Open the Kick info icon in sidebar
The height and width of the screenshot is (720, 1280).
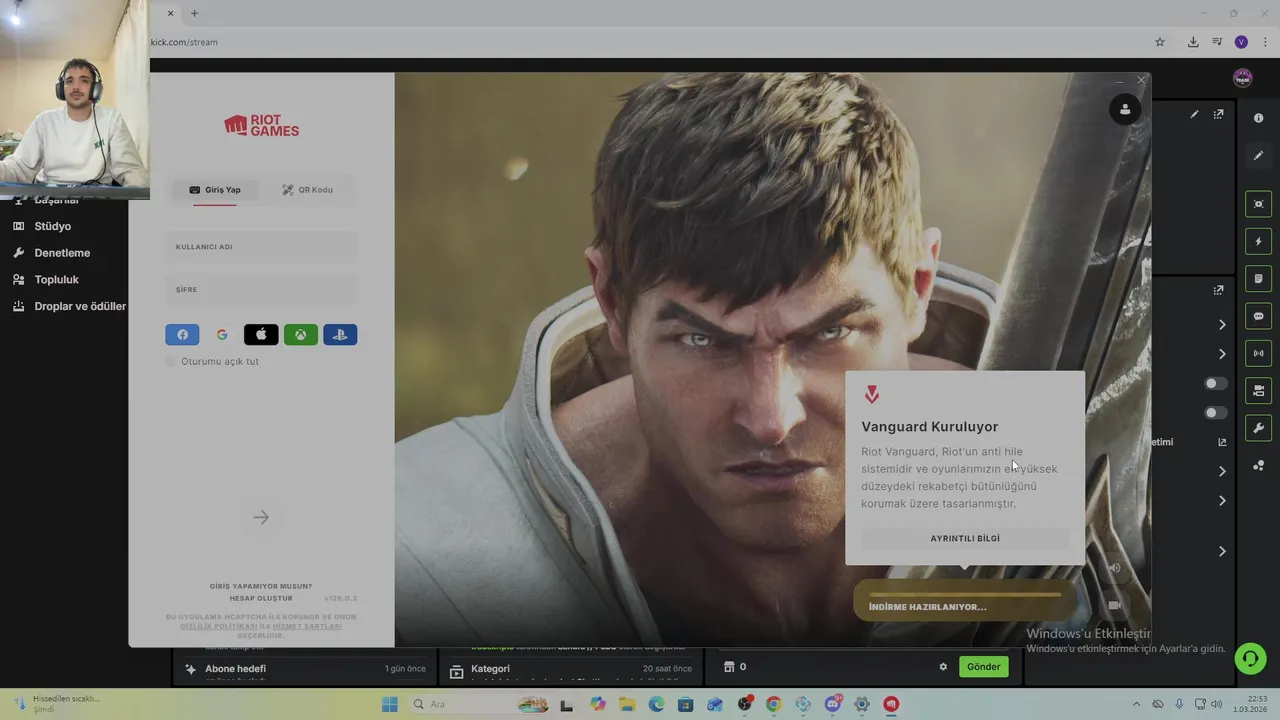pos(1258,118)
